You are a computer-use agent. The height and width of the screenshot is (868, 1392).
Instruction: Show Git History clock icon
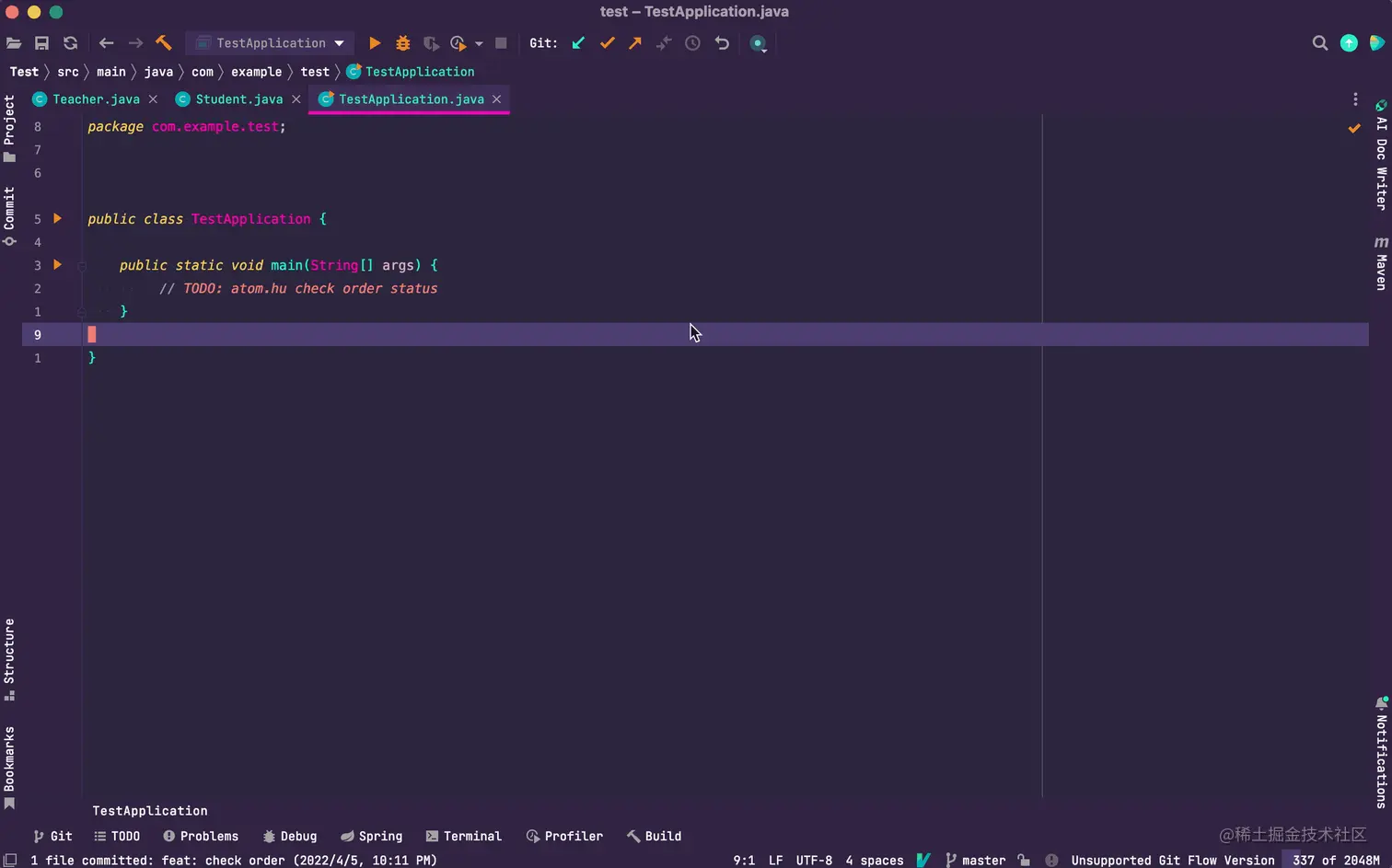pos(692,43)
